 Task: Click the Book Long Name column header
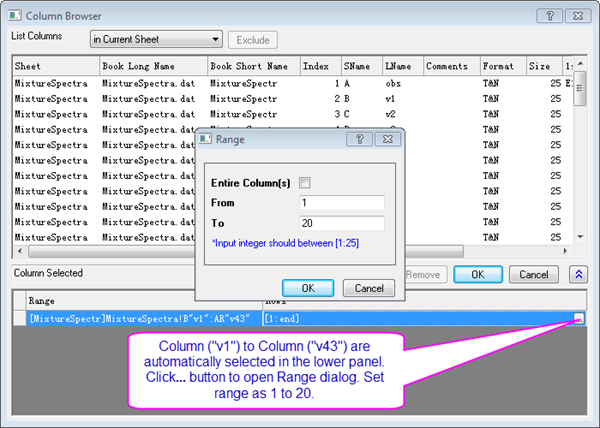pyautogui.click(x=150, y=66)
